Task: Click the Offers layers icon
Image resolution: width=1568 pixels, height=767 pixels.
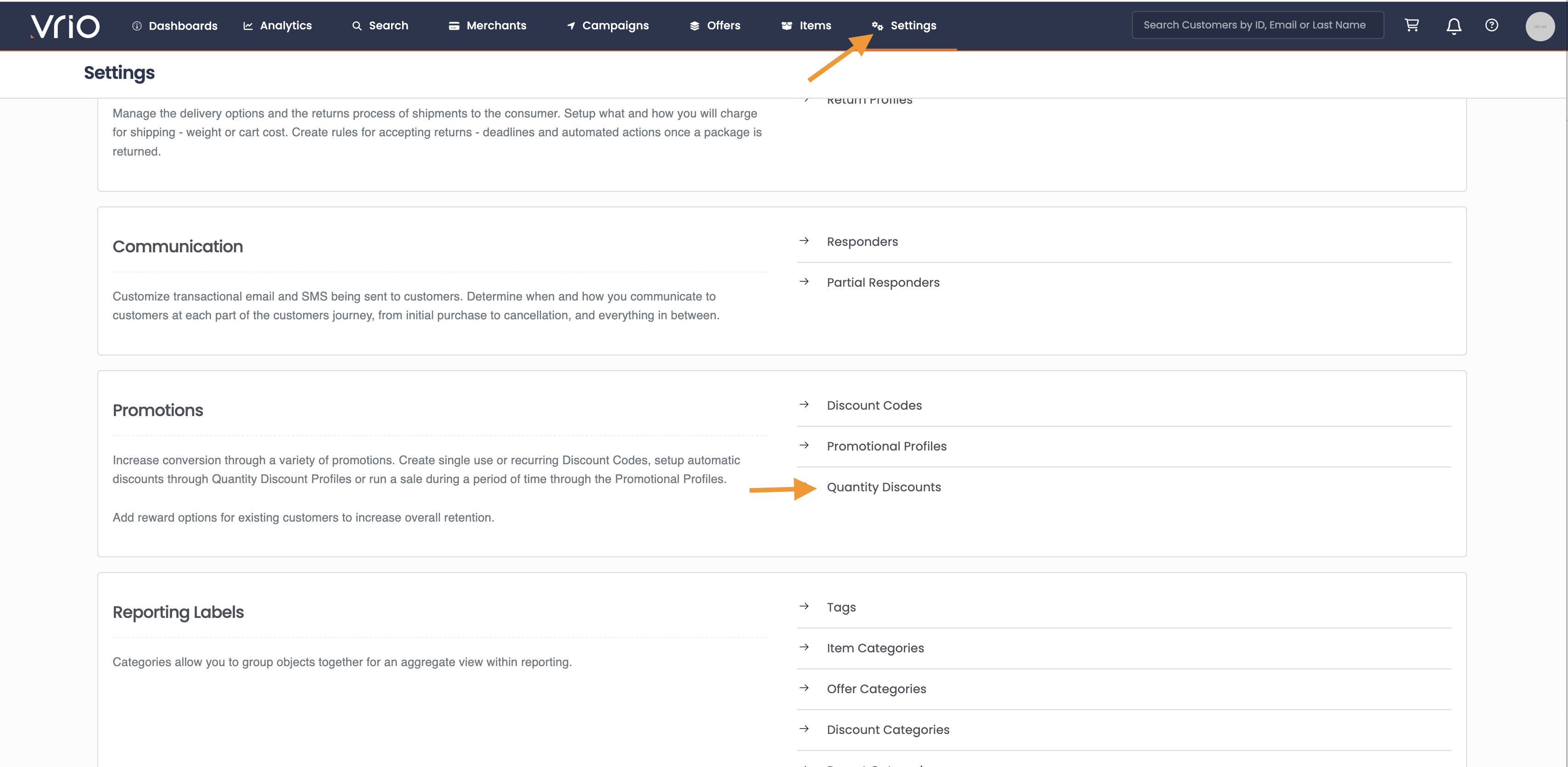Action: [694, 26]
